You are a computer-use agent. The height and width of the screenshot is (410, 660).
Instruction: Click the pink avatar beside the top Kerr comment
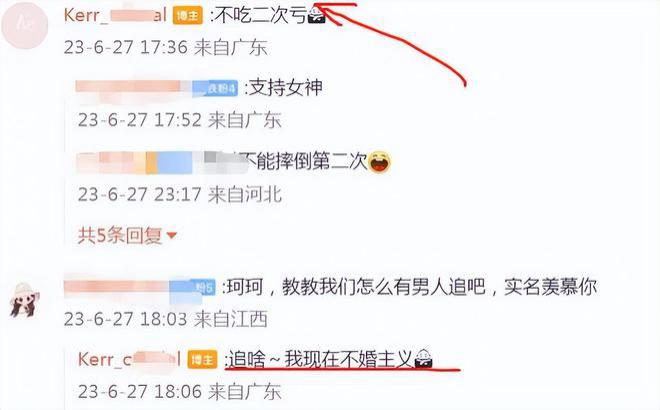click(24, 25)
